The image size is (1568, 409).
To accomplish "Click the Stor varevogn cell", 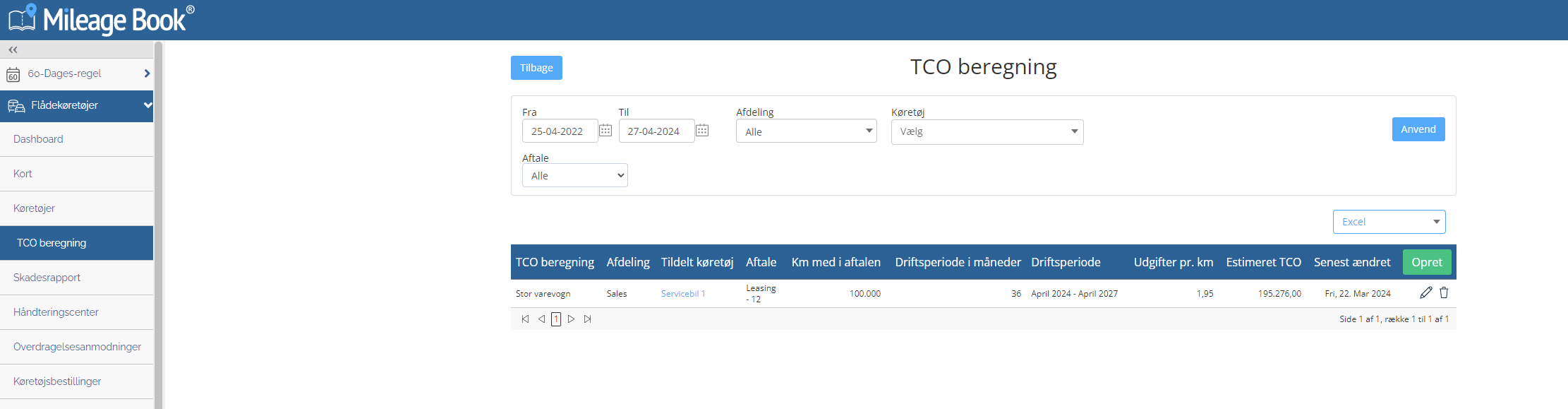I will [543, 294].
